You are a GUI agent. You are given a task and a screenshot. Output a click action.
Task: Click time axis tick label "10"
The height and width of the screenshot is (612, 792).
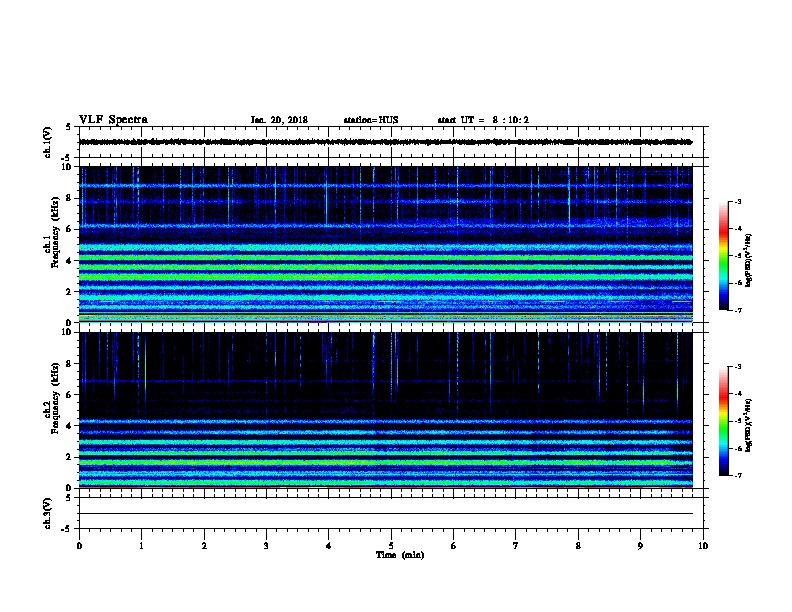coord(703,546)
